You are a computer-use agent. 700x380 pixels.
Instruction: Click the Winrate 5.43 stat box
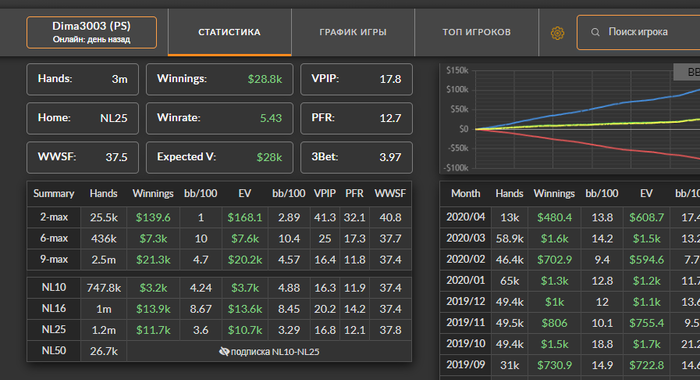point(220,118)
